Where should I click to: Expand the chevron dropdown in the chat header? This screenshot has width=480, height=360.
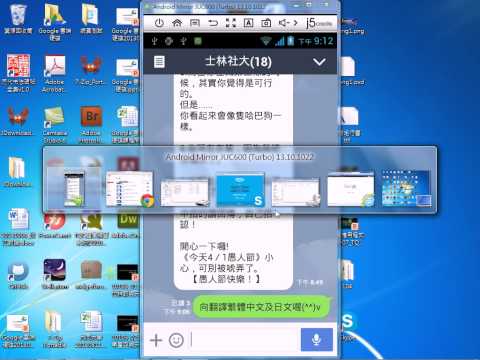click(x=319, y=62)
